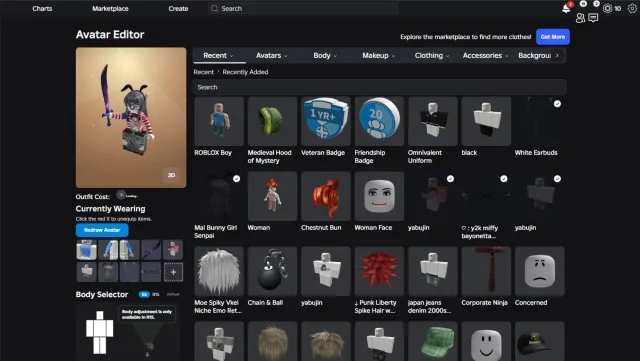Click the white body figure in Body Selector
Screen dimensions: 640x361
(x=99, y=332)
